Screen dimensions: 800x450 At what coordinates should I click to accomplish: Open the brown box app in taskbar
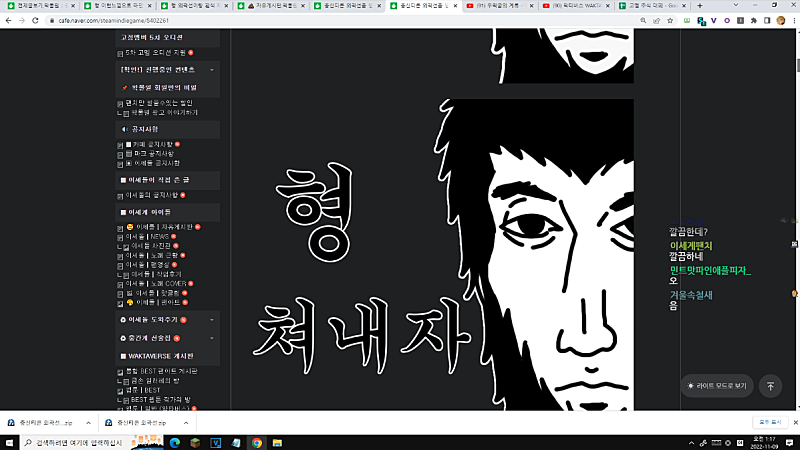[x=195, y=443]
